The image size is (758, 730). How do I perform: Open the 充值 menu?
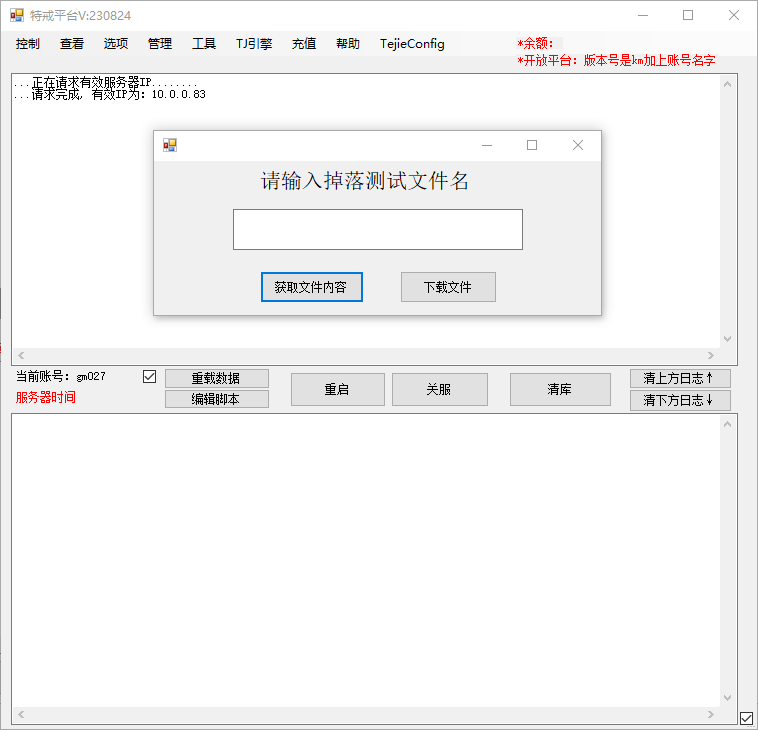pyautogui.click(x=304, y=44)
